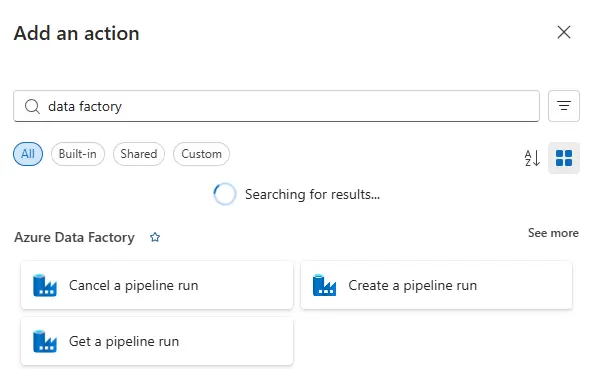Click Data Factory icon on Create card
This screenshot has height=369, width=597.
click(x=324, y=285)
